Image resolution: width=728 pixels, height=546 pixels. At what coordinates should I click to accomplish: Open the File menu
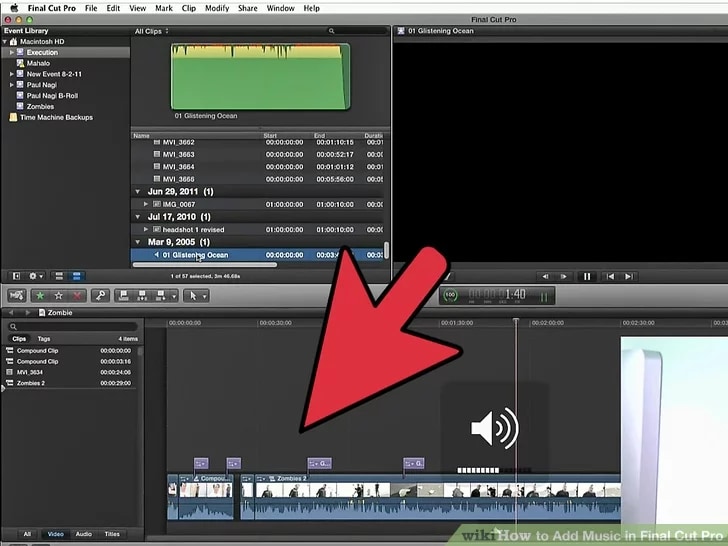pos(91,8)
